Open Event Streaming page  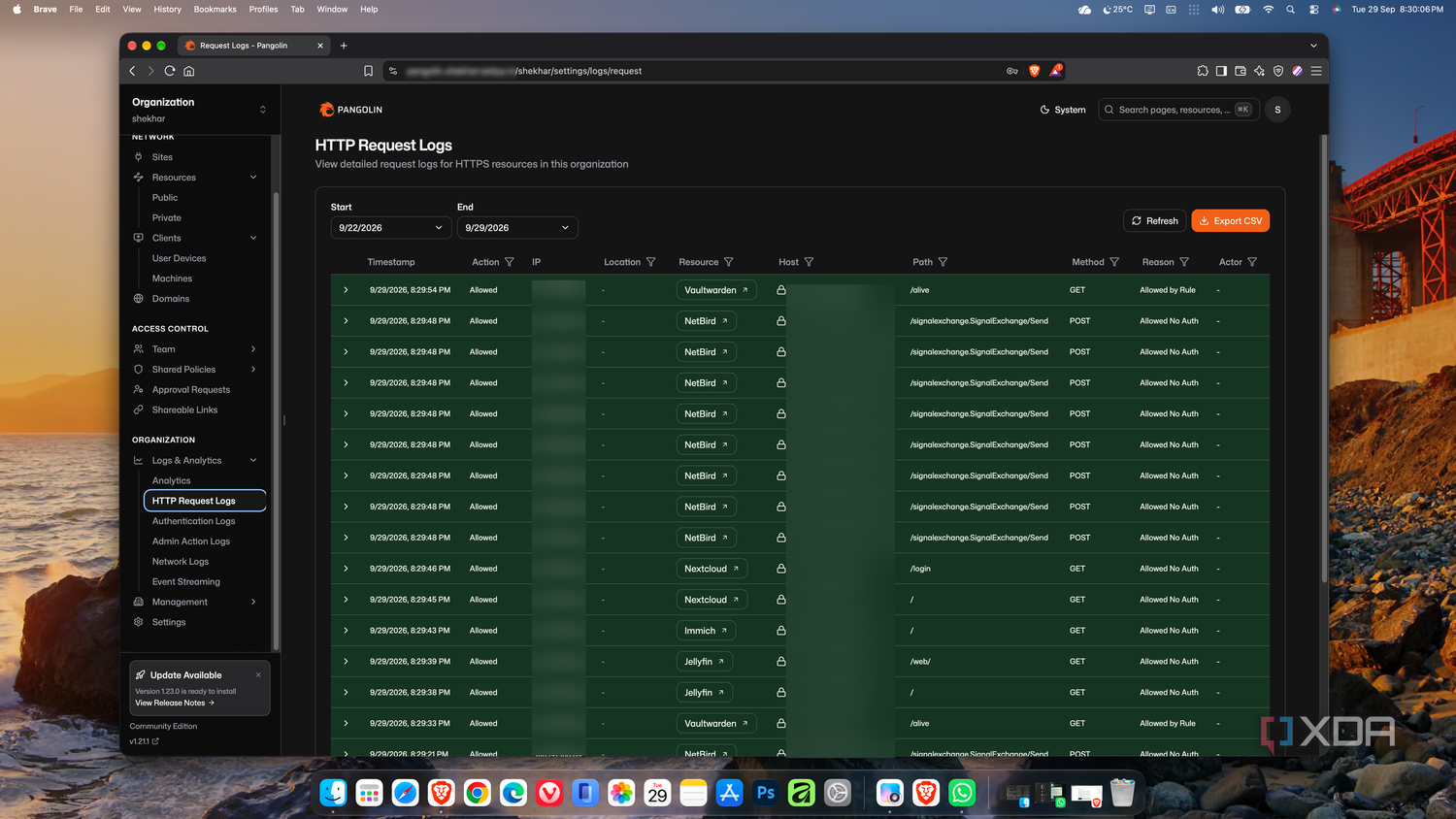(x=186, y=582)
